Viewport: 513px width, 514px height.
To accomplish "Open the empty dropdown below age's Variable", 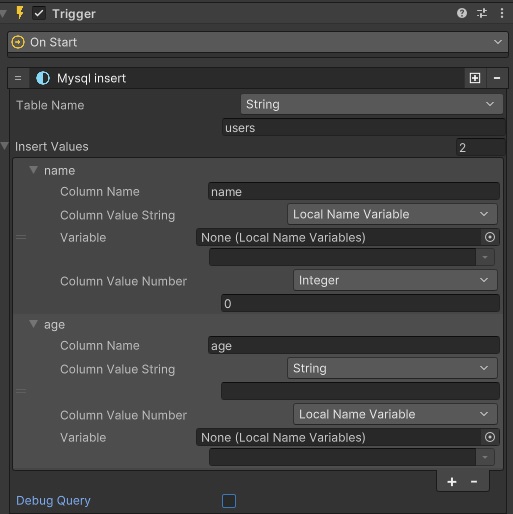I will 352,457.
